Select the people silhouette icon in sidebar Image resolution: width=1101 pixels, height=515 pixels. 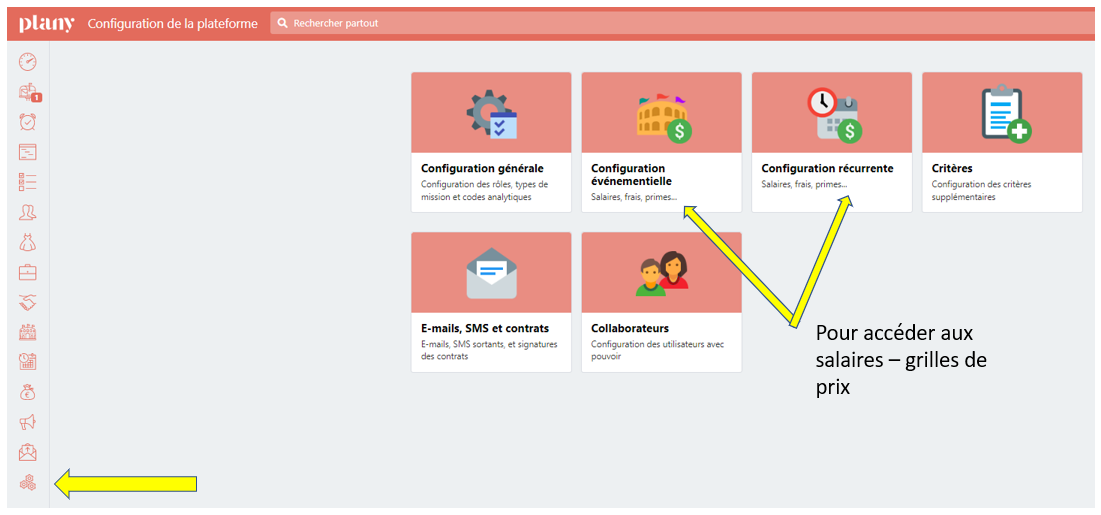tap(28, 212)
